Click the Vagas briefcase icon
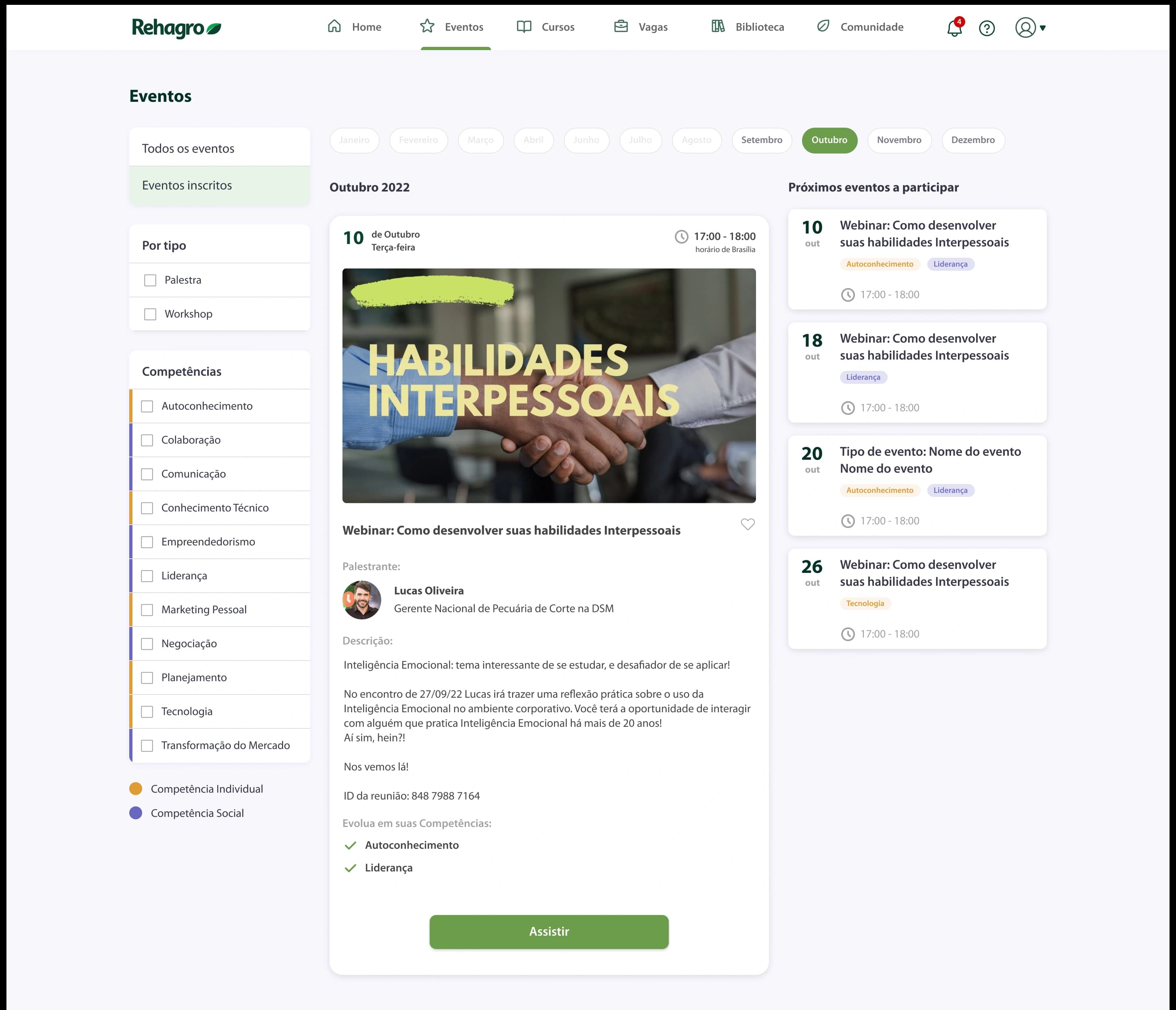Image resolution: width=1176 pixels, height=1010 pixels. pyautogui.click(x=621, y=26)
